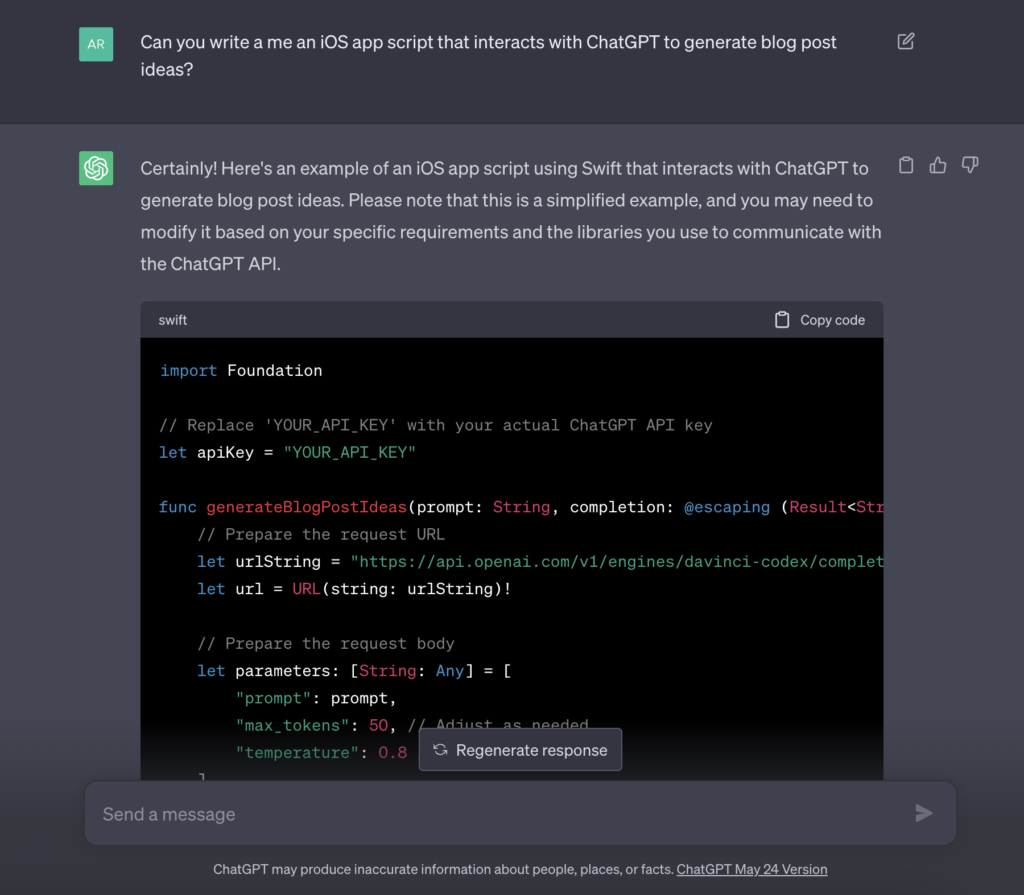Click the 'let url = URL(string: urlString)!' line

(354, 589)
